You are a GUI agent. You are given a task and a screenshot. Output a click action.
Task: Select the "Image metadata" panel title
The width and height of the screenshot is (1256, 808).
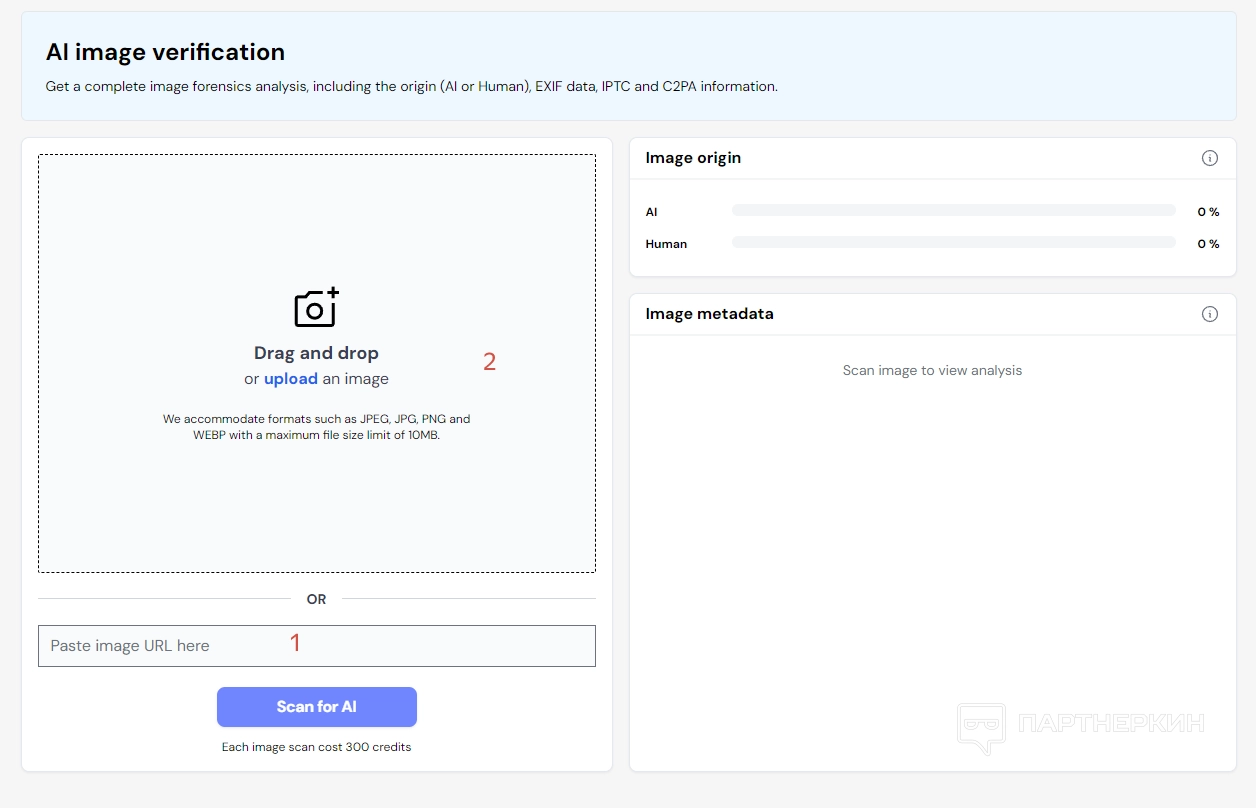pyautogui.click(x=709, y=314)
